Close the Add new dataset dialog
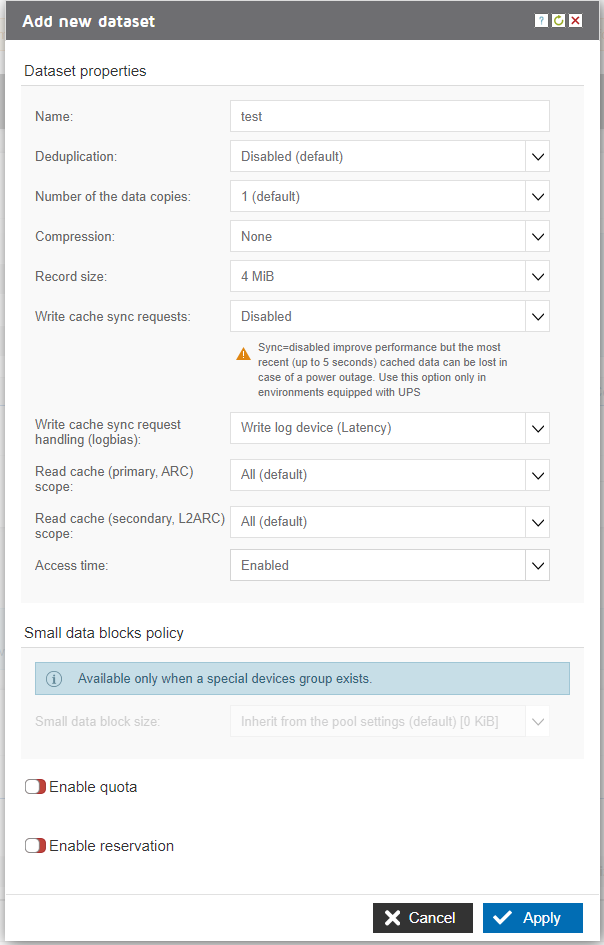The height and width of the screenshot is (945, 604). pyautogui.click(x=576, y=21)
